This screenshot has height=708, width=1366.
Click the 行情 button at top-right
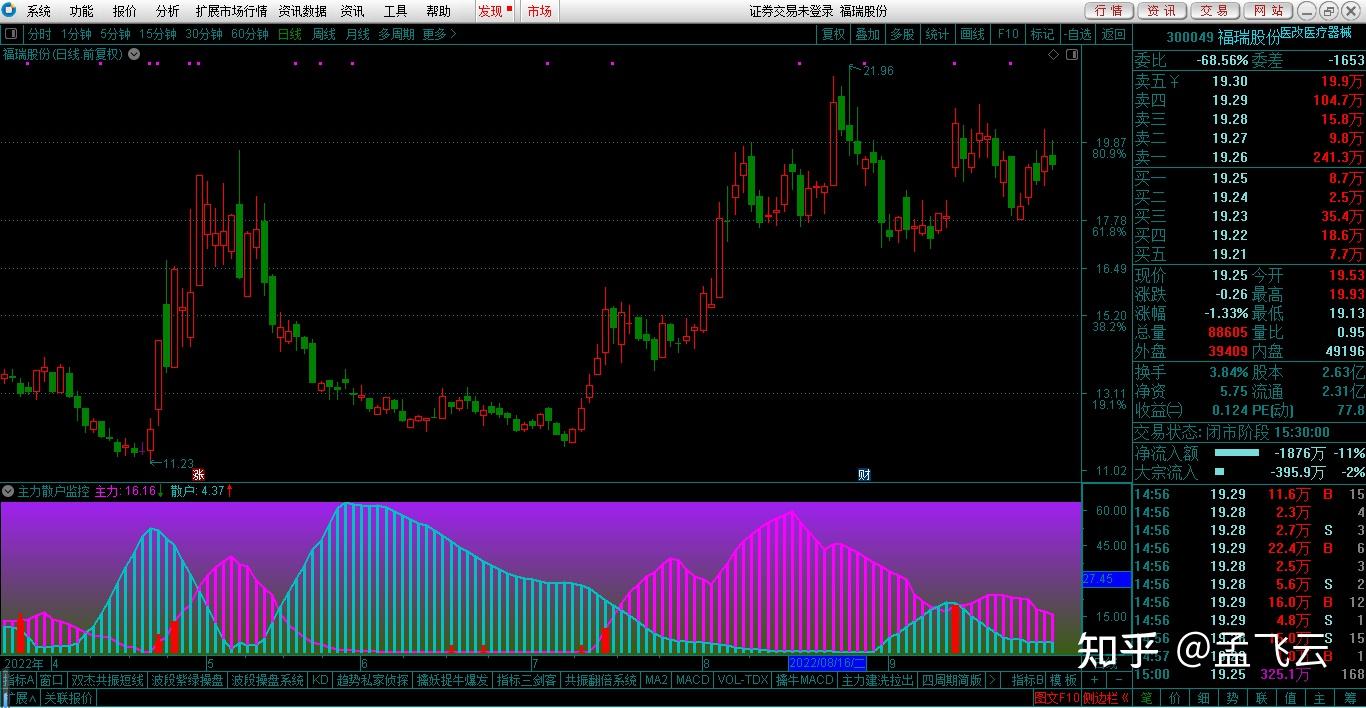pos(1108,11)
